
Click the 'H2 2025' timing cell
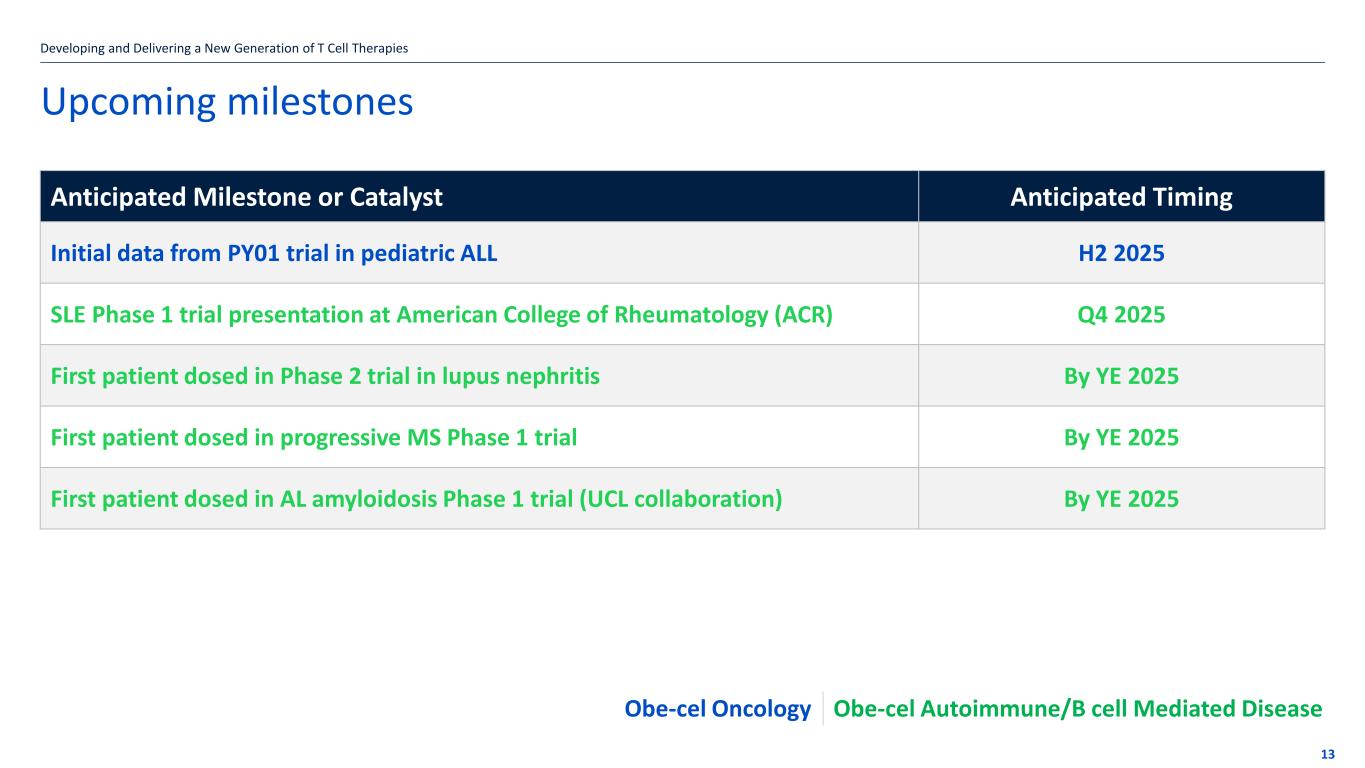point(1121,254)
